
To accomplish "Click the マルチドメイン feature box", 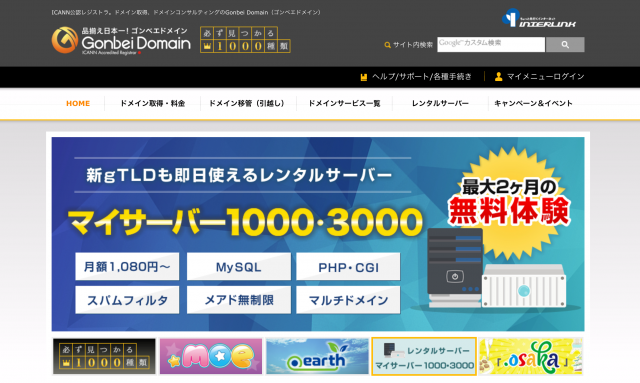I will tap(348, 300).
